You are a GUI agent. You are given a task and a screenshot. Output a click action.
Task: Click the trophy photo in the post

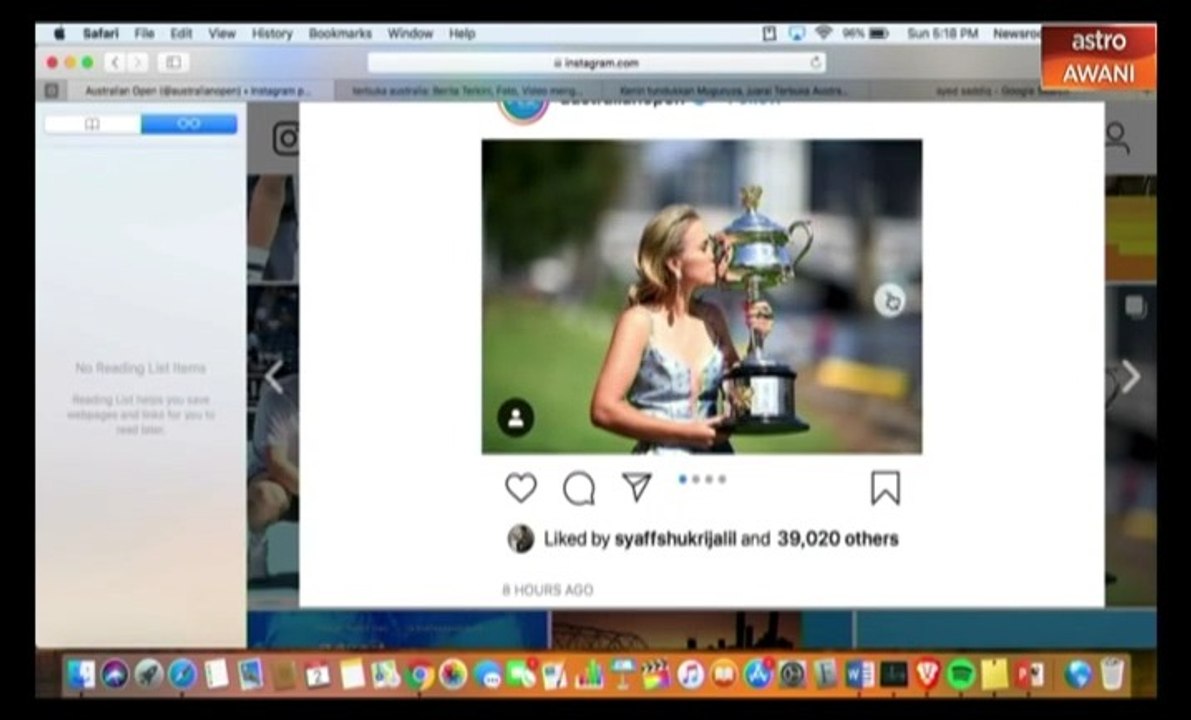click(702, 296)
